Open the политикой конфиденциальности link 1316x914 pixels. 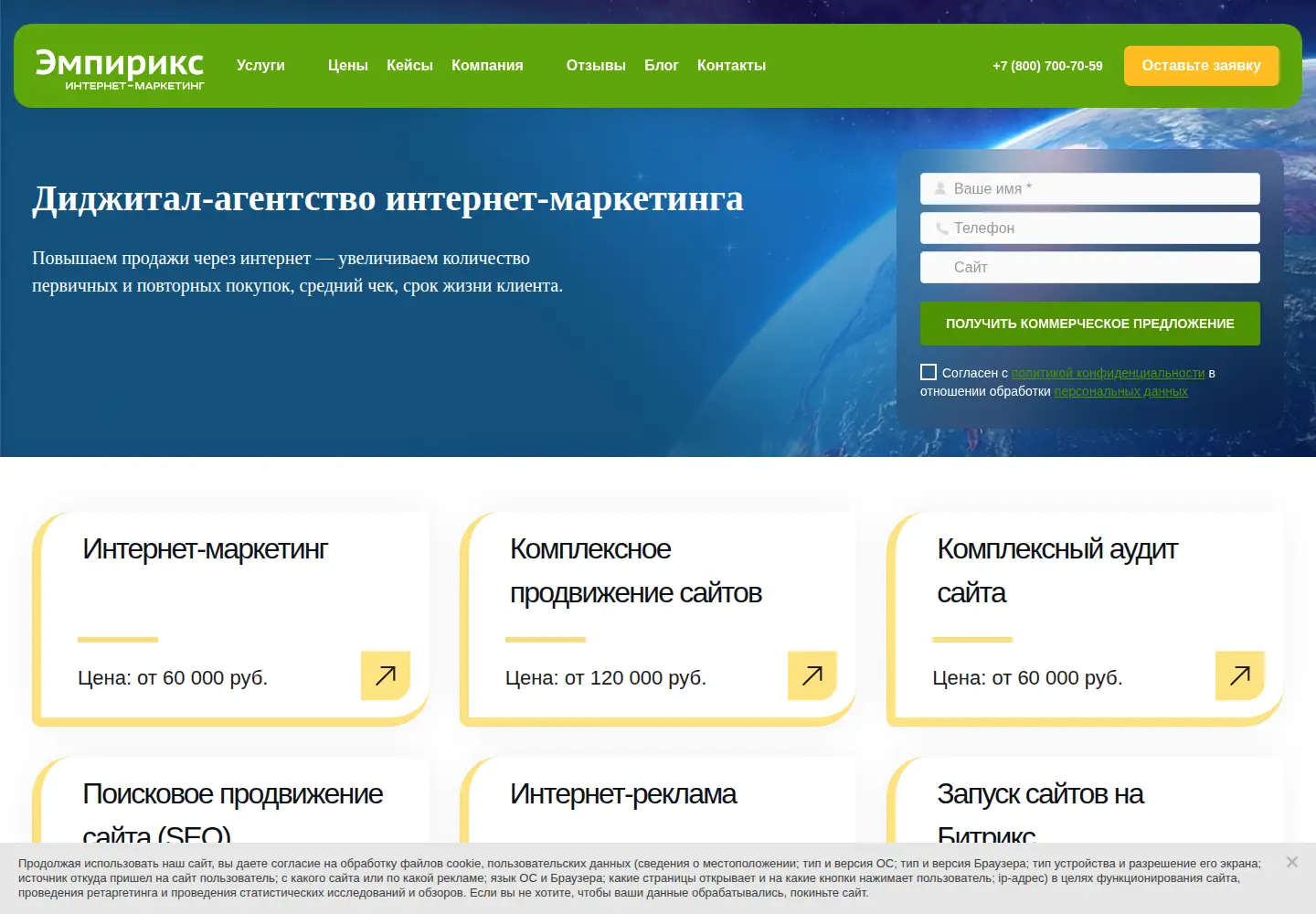1108,373
